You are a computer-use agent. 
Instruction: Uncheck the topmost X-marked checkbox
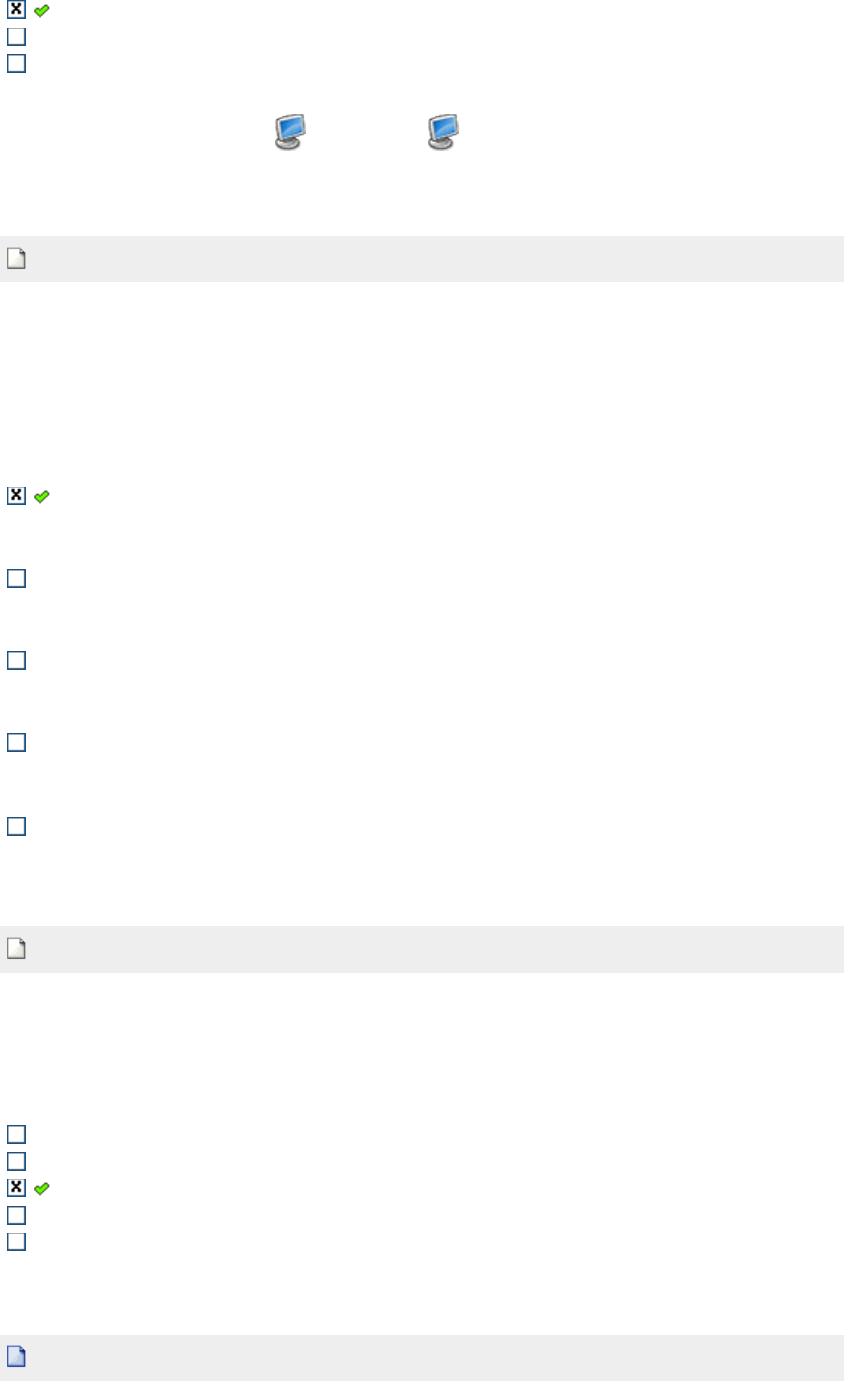point(16,10)
